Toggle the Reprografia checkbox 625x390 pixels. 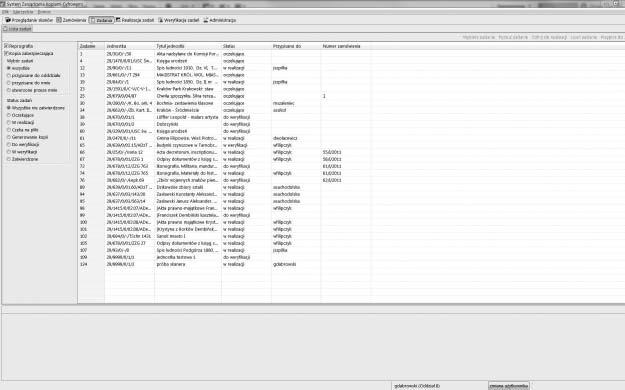click(x=19, y=46)
